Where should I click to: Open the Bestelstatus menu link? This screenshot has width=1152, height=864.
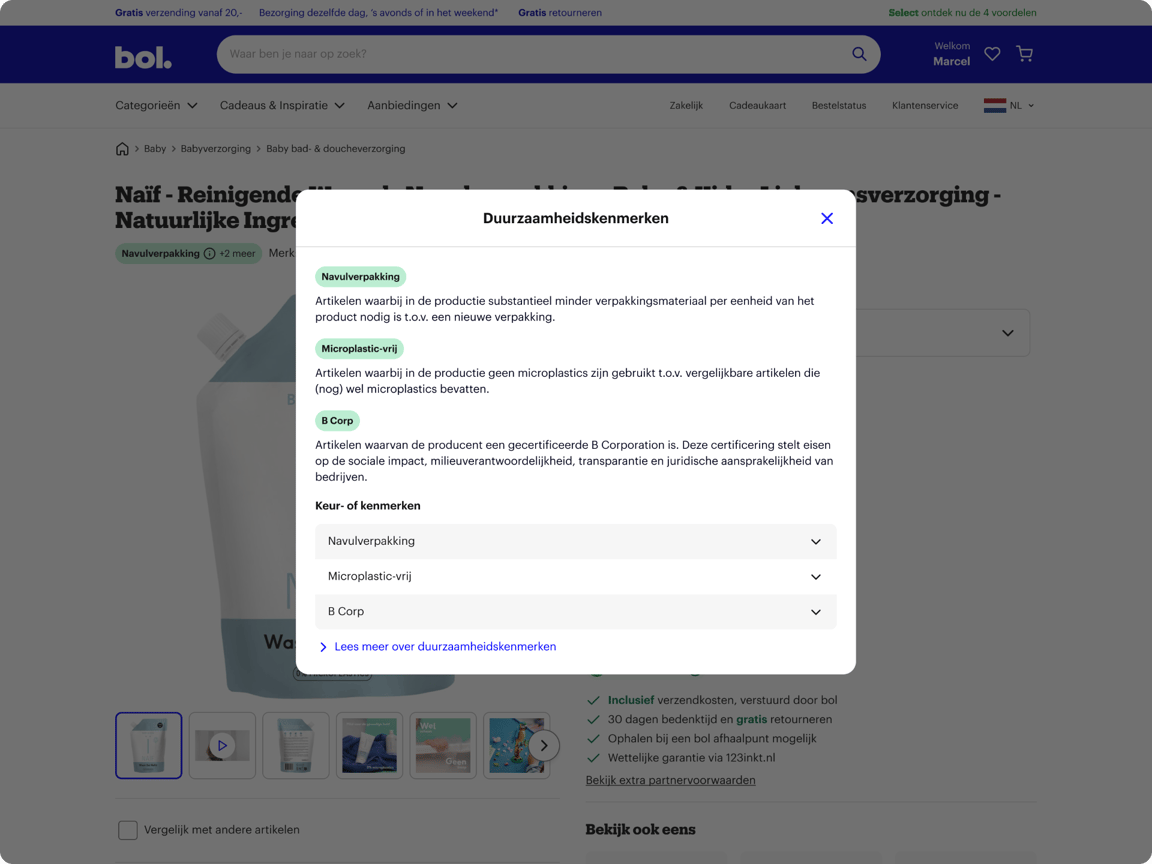pos(839,106)
